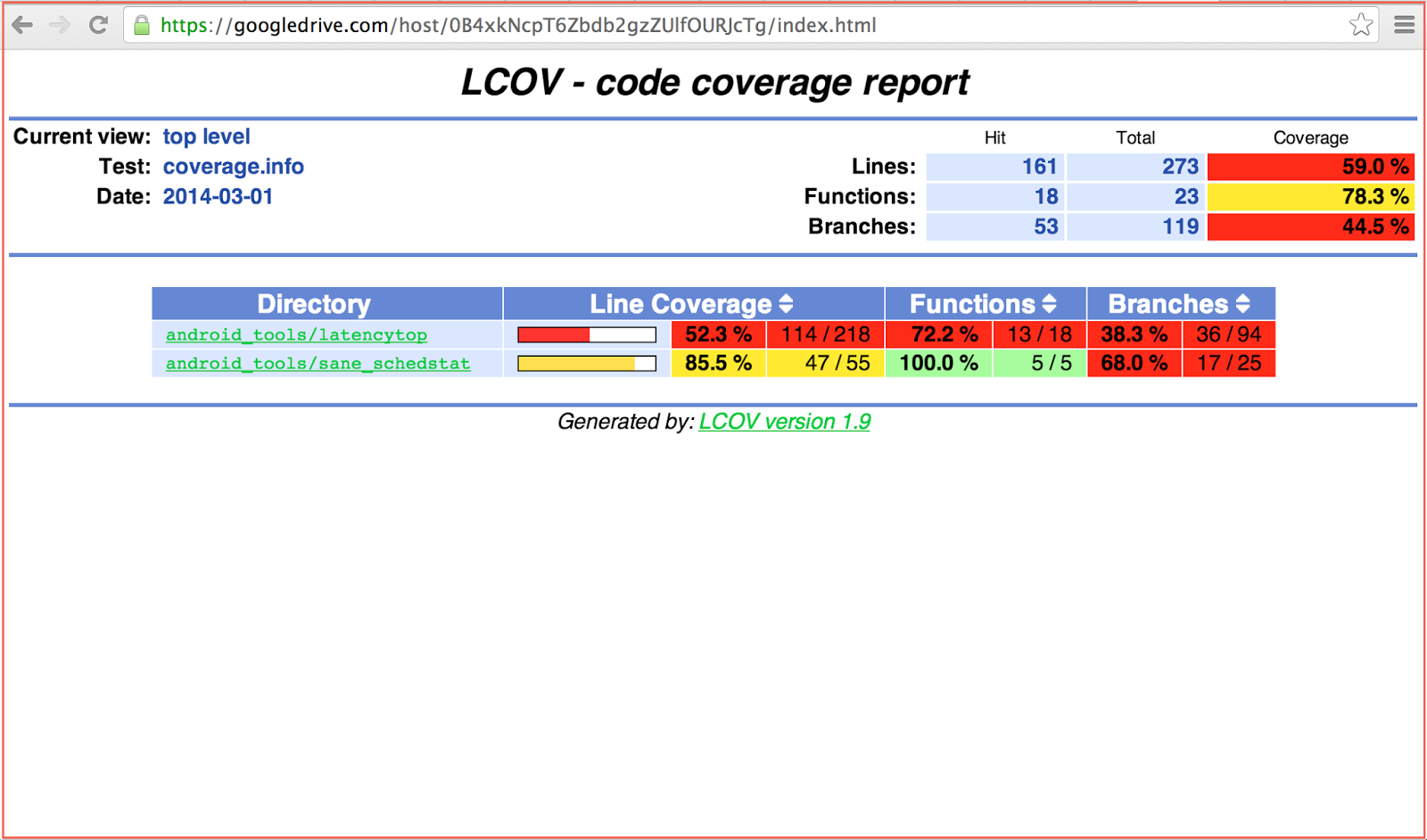
Task: Click the HTTPS padlock security icon
Action: (141, 25)
